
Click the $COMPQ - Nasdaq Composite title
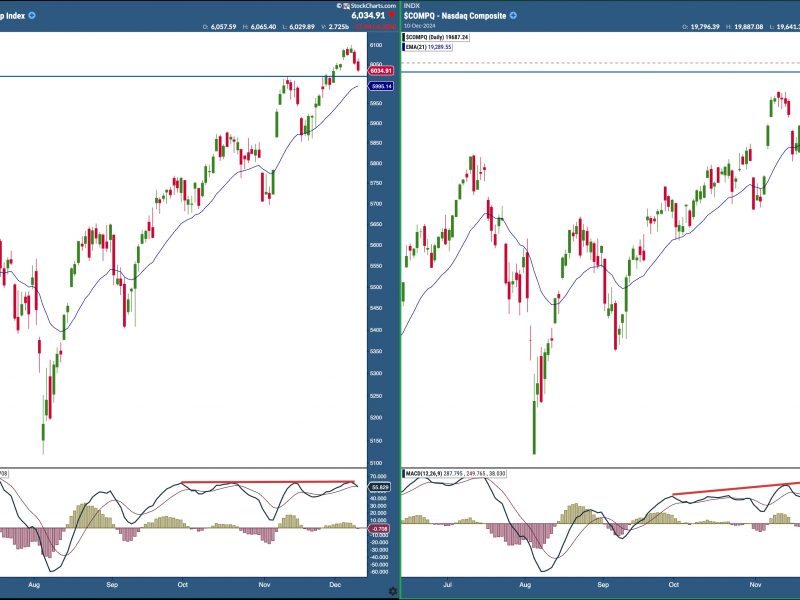pyautogui.click(x=455, y=15)
